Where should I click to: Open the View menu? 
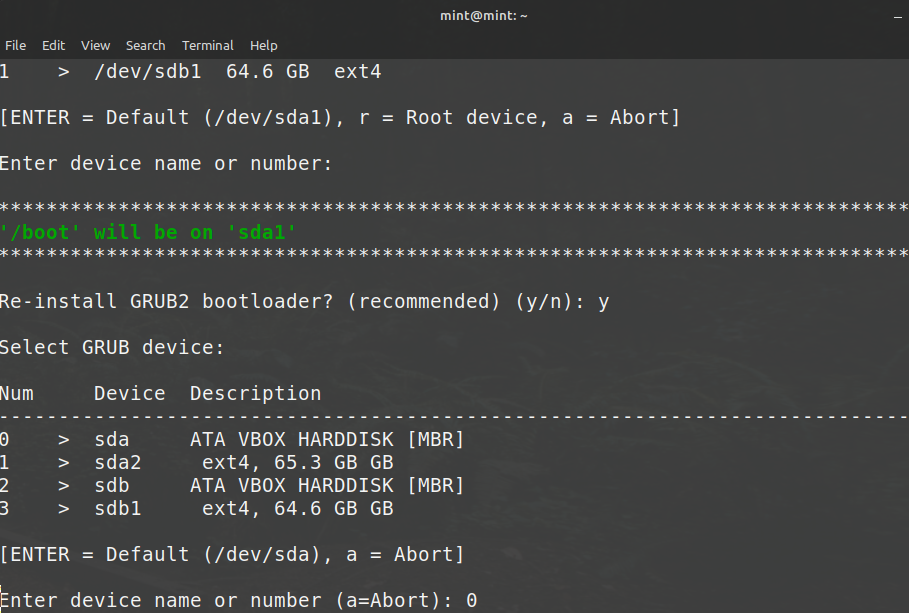[95, 45]
